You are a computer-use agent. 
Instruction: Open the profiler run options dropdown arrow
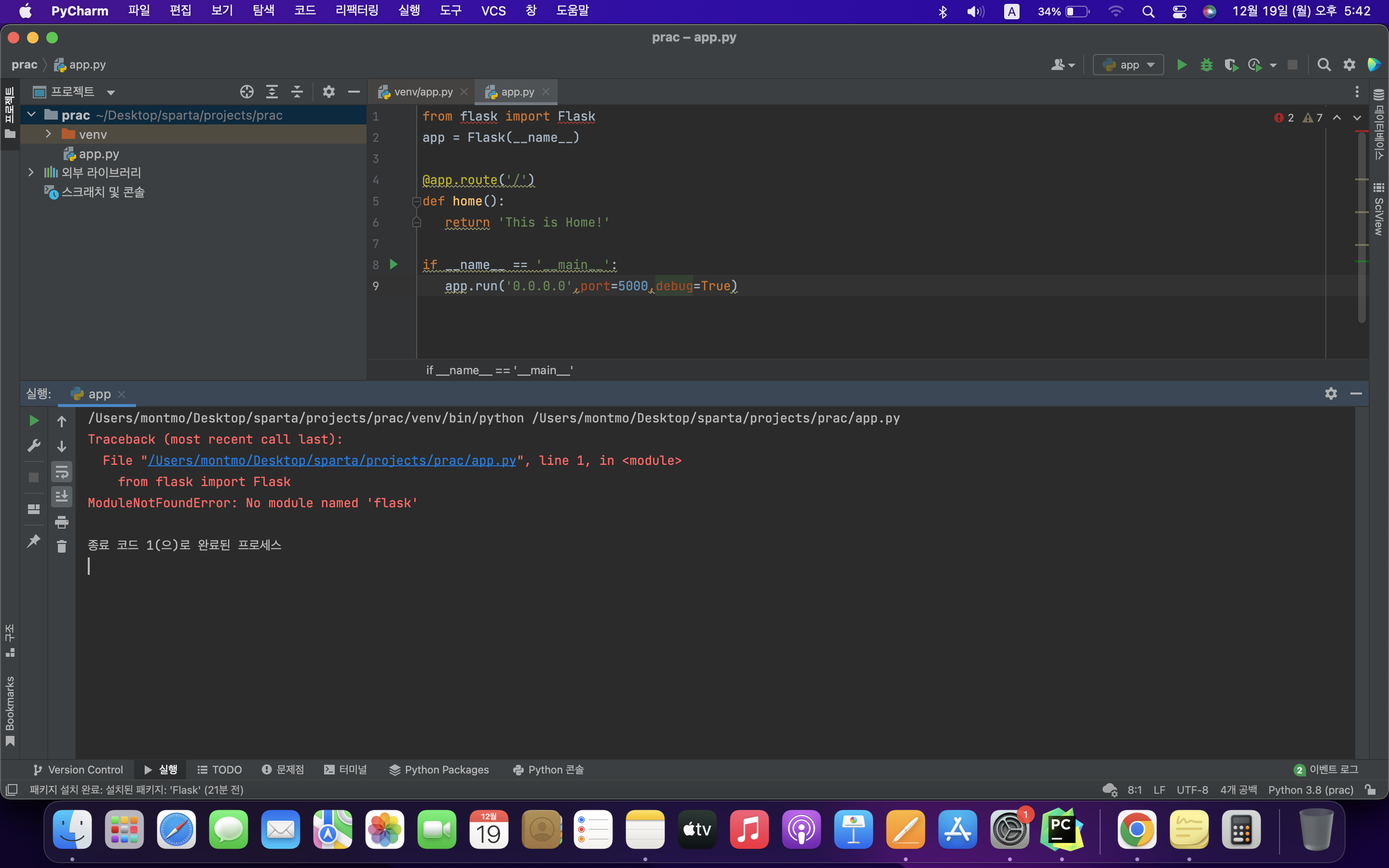tap(1273, 66)
